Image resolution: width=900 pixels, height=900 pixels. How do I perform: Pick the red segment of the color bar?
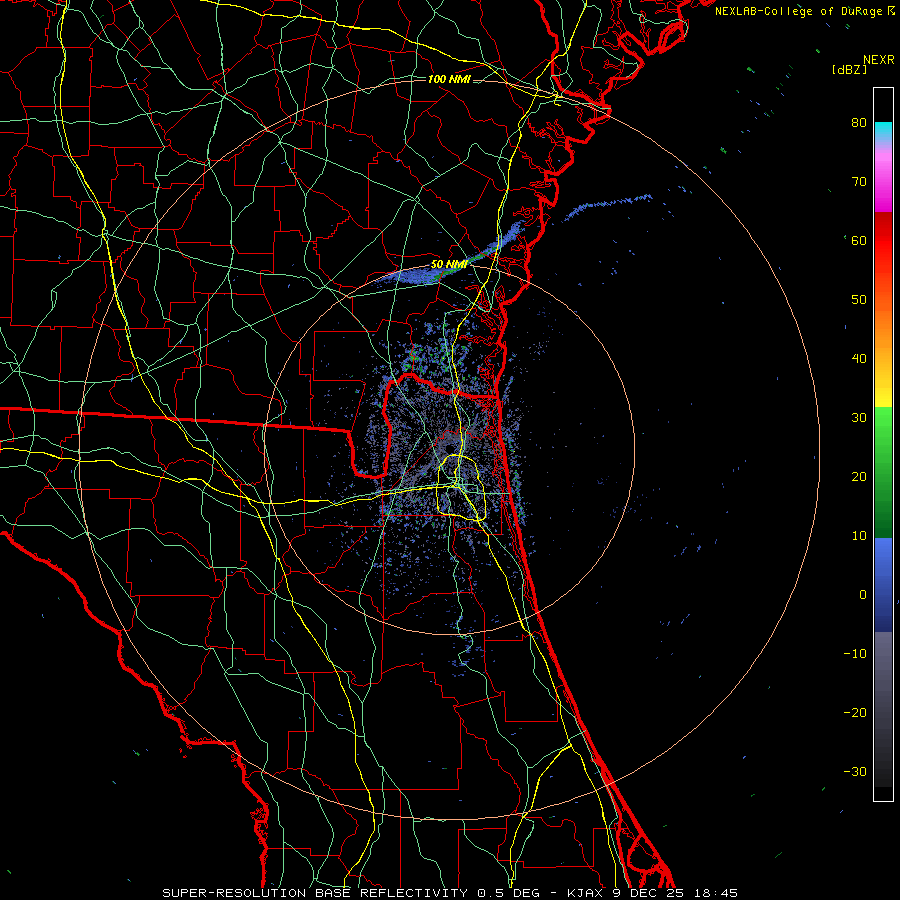pos(883,241)
